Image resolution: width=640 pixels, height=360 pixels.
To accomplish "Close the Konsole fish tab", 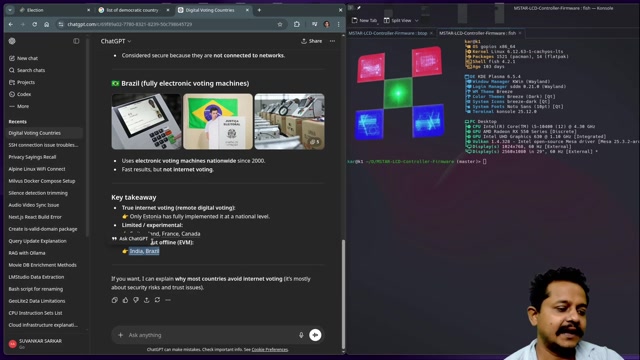I will 520,33.
